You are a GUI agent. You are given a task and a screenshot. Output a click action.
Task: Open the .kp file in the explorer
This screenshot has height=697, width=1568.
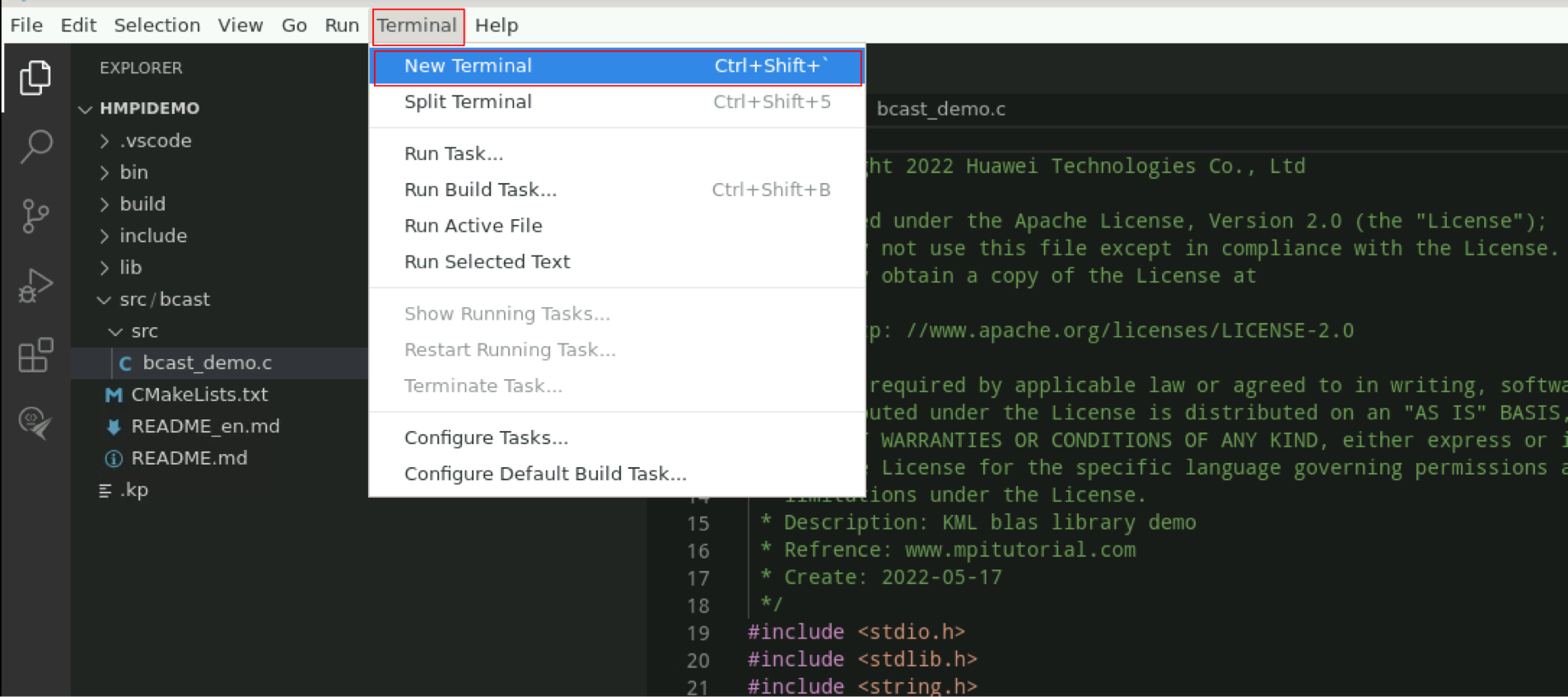tap(134, 490)
